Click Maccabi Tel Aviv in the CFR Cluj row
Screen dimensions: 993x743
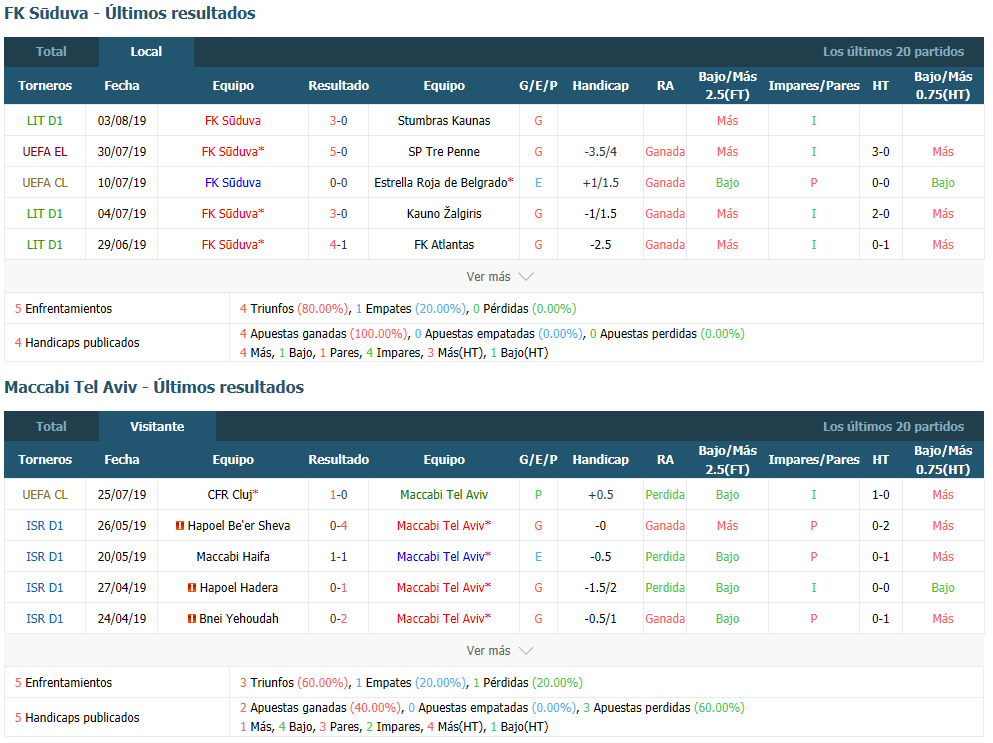(444, 495)
